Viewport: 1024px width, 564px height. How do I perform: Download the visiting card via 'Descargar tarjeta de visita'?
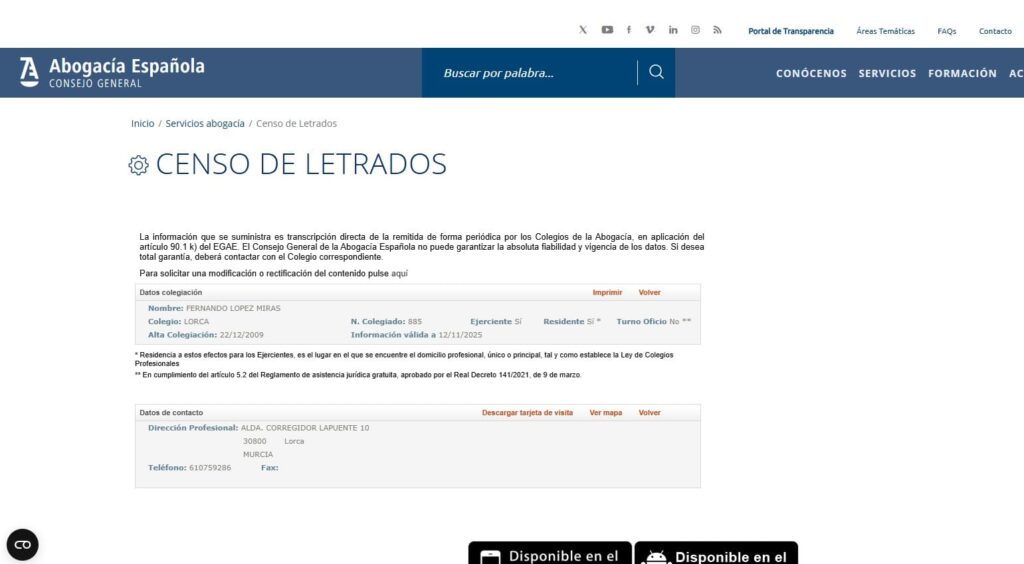click(527, 413)
